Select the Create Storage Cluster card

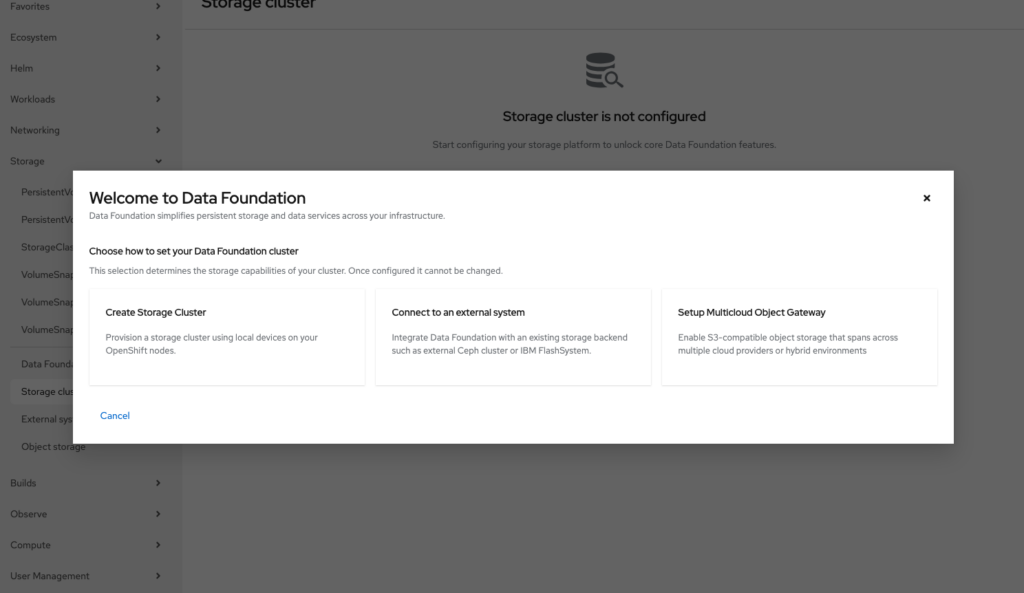(227, 337)
